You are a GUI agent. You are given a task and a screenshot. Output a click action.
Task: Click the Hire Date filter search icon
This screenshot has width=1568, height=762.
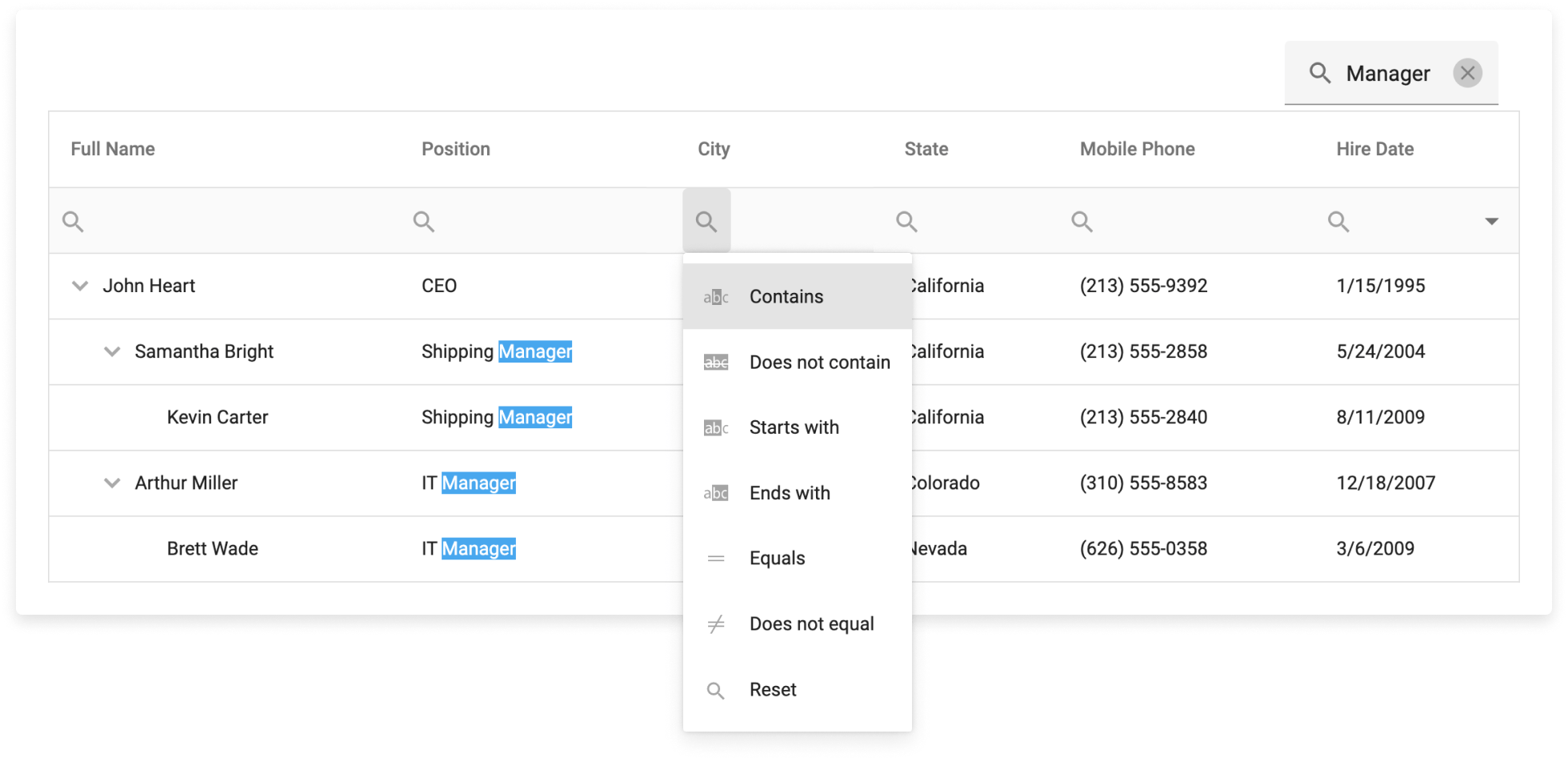(1338, 222)
